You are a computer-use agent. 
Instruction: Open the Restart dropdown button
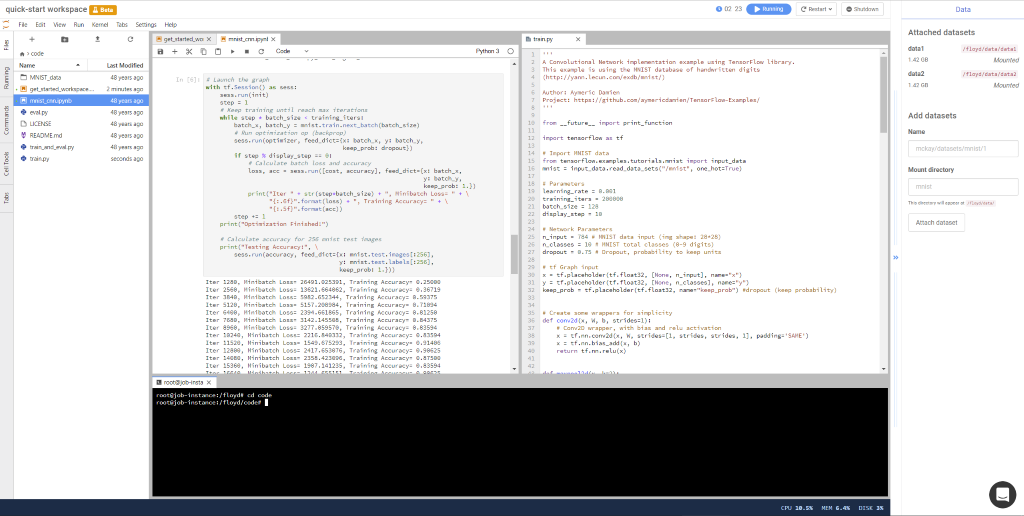[816, 9]
